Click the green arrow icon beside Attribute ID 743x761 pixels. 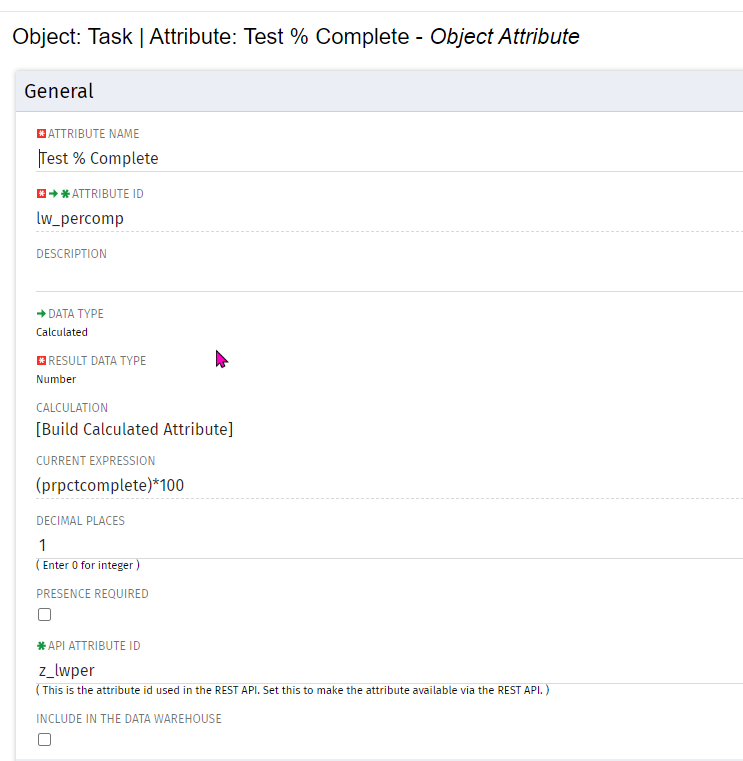pos(53,194)
